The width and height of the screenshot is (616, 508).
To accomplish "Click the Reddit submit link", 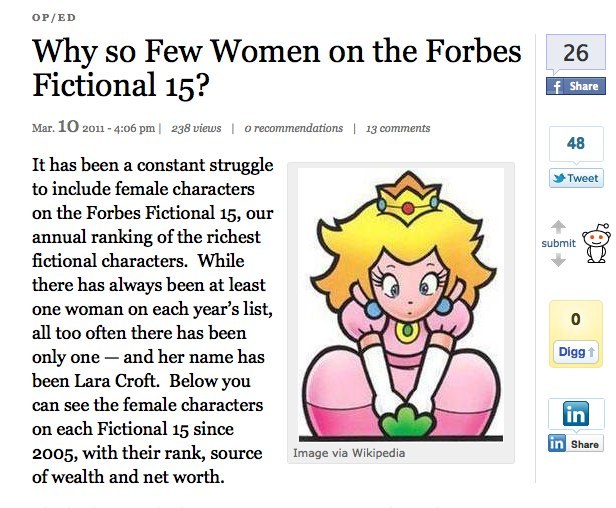I will pyautogui.click(x=558, y=243).
